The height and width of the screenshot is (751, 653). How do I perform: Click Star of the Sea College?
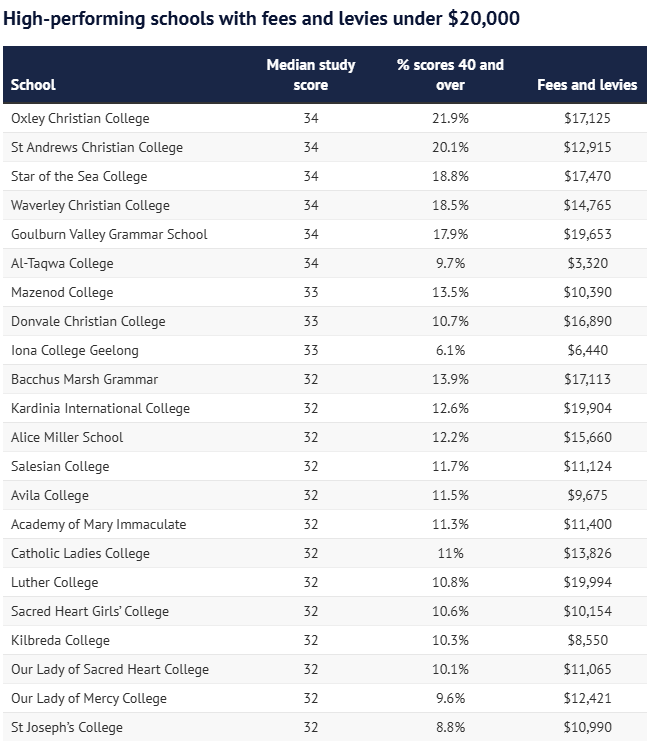click(79, 176)
